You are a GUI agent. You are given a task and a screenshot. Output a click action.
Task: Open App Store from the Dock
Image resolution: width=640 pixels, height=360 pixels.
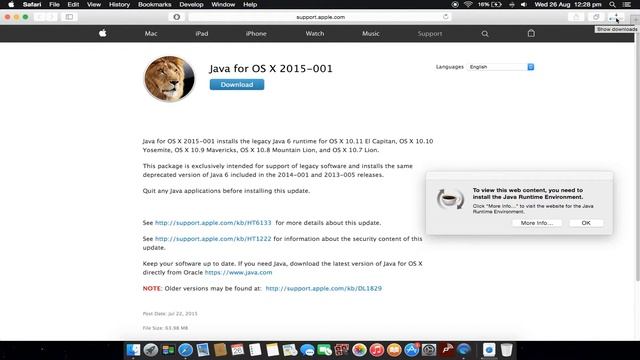[411, 350]
